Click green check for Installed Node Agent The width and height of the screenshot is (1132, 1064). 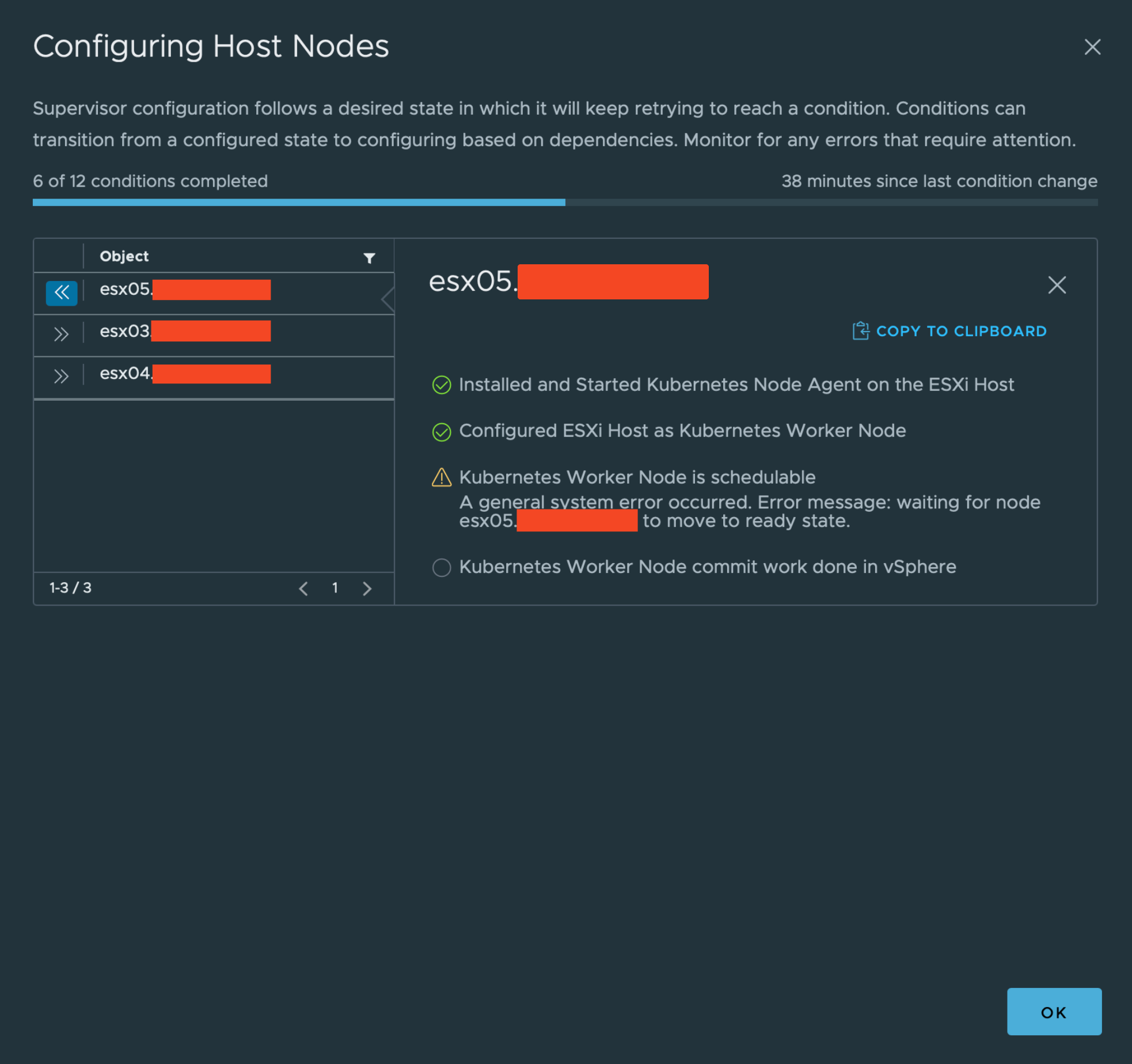(x=442, y=385)
